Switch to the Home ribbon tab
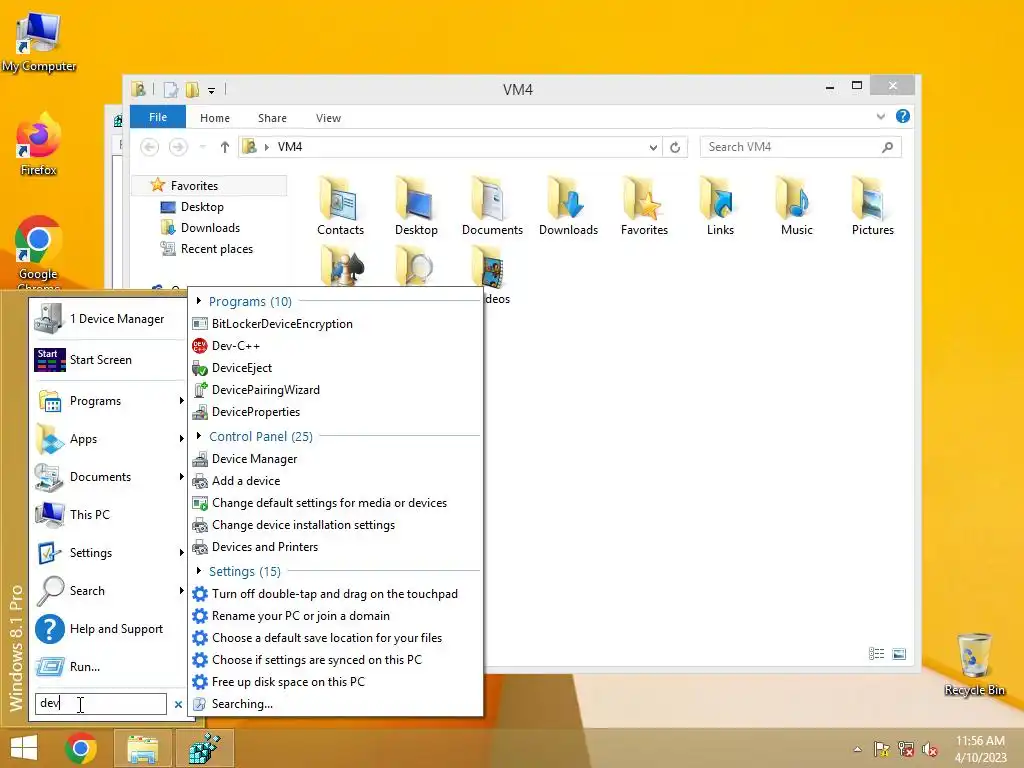1024x768 pixels. tap(215, 118)
